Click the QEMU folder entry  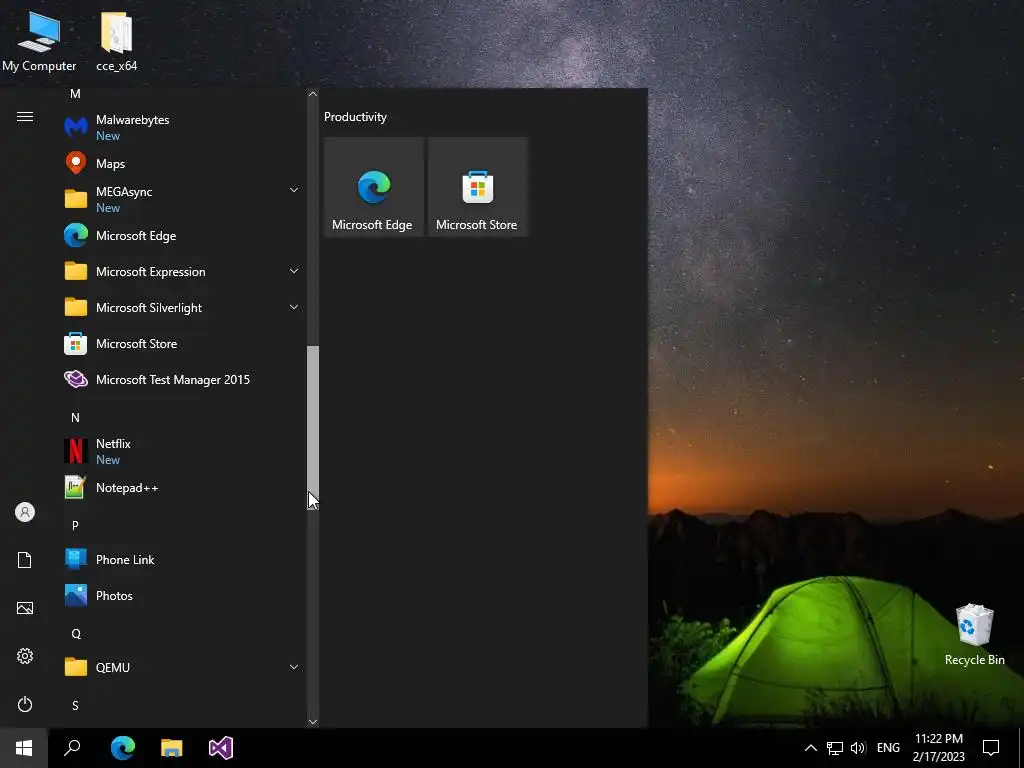(x=182, y=667)
